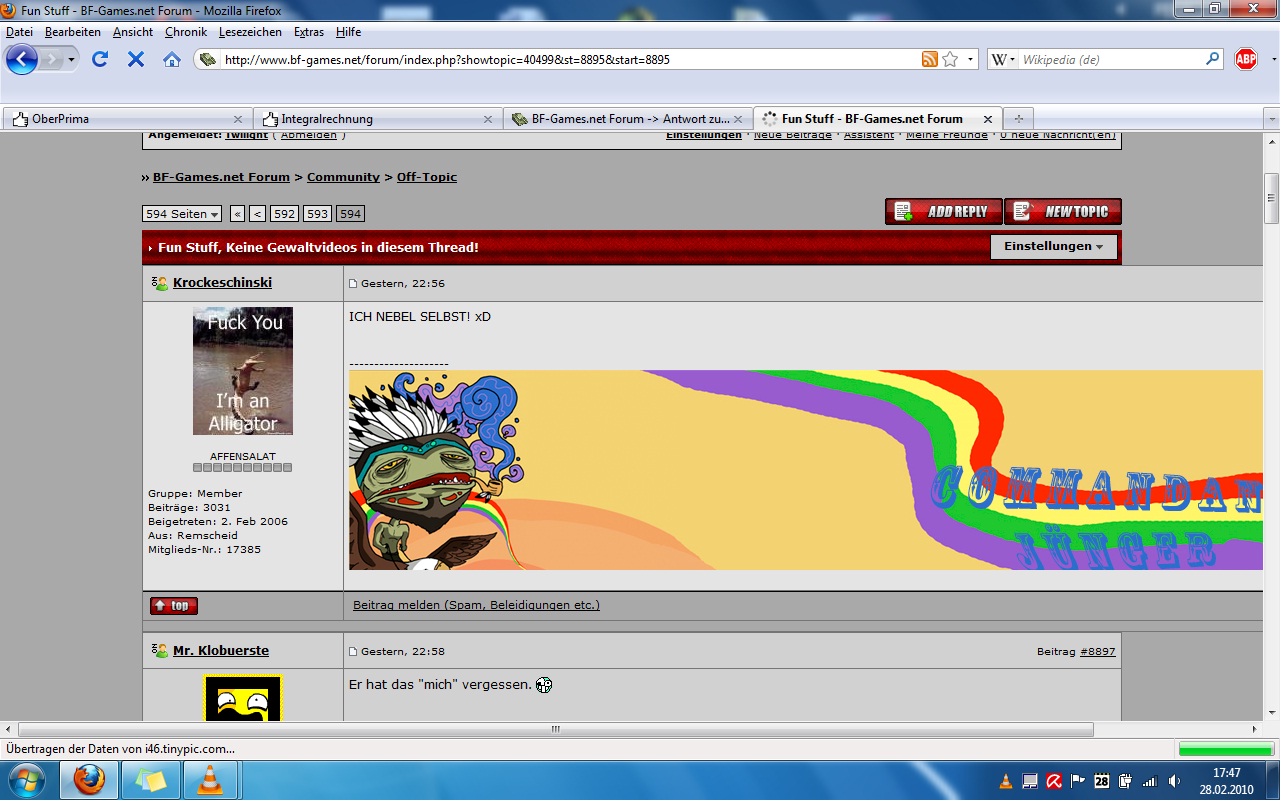Screen dimensions: 1281x801
Task: Click the power plug tray icon
Action: pyautogui.click(x=1126, y=781)
